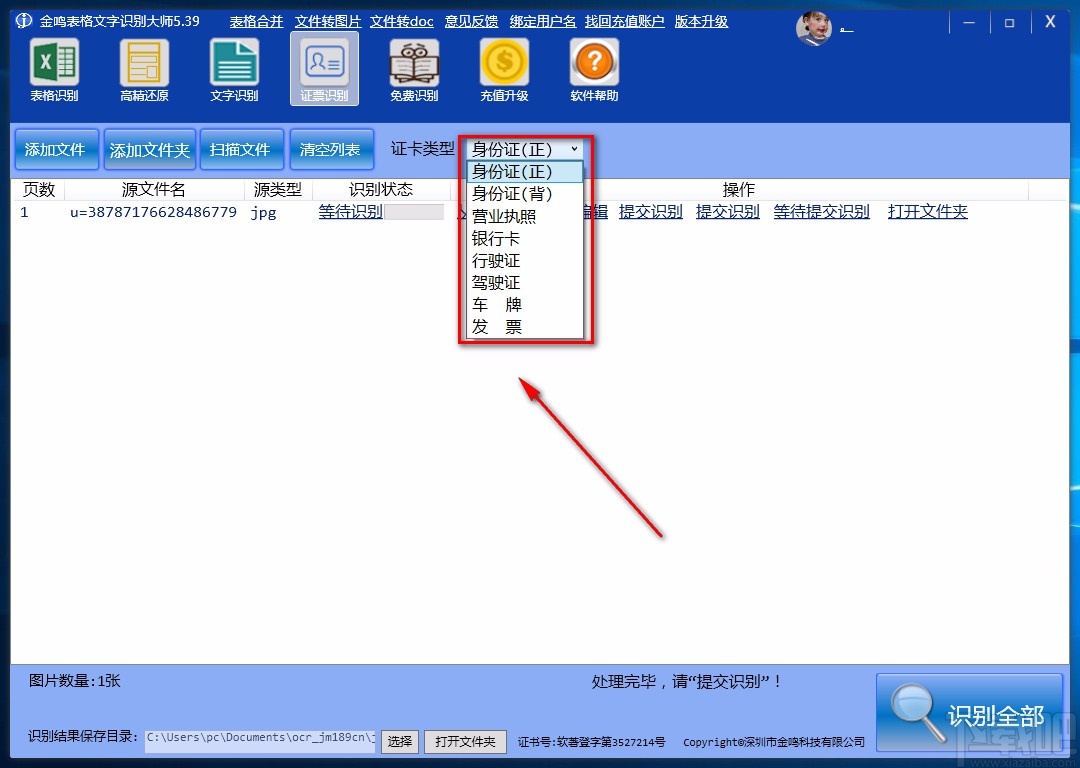Open the 免费识别 free recognition feature
Image resolution: width=1080 pixels, height=768 pixels.
tap(414, 68)
